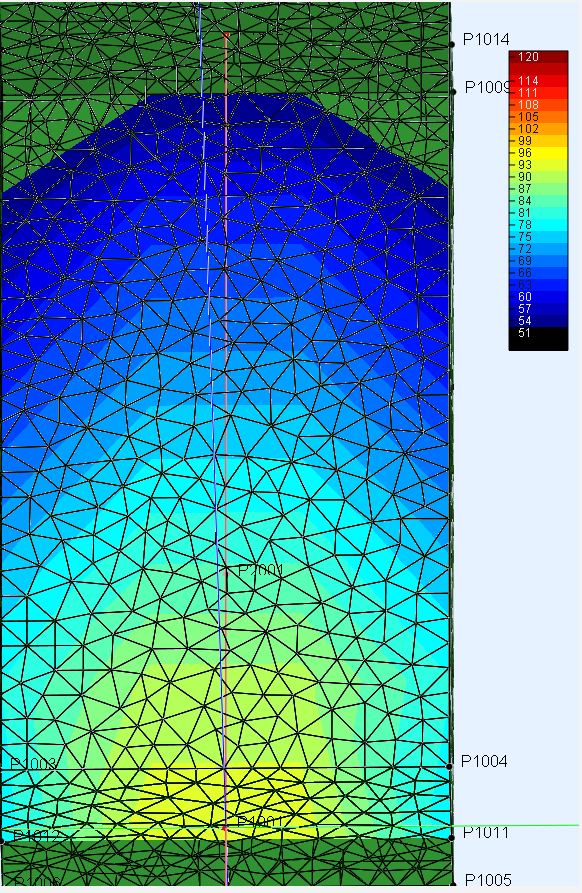
Task: Click the orange 105 legend swatch
Action: [x=539, y=117]
